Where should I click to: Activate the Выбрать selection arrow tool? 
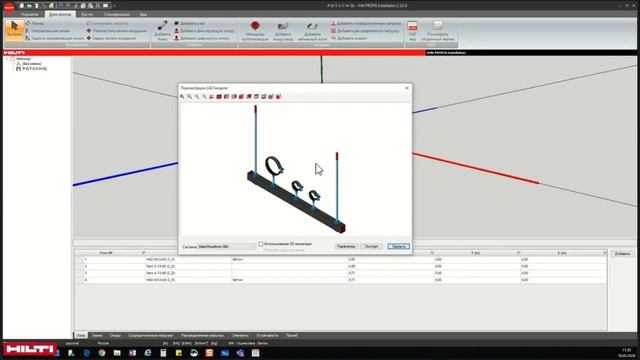pos(14,30)
